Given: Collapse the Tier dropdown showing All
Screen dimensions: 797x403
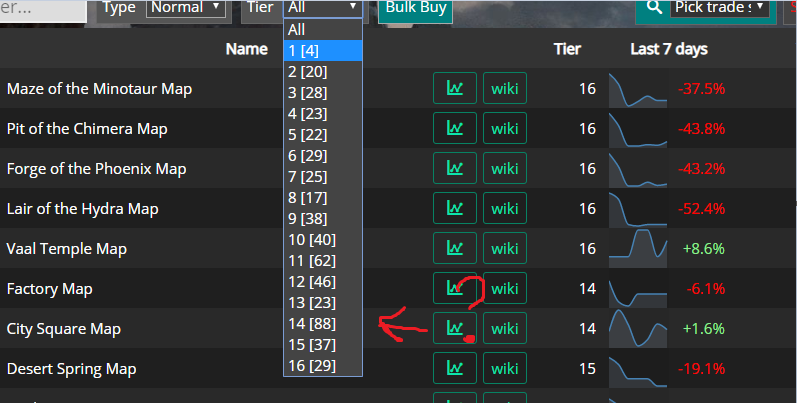Looking at the screenshot, I should (323, 8).
